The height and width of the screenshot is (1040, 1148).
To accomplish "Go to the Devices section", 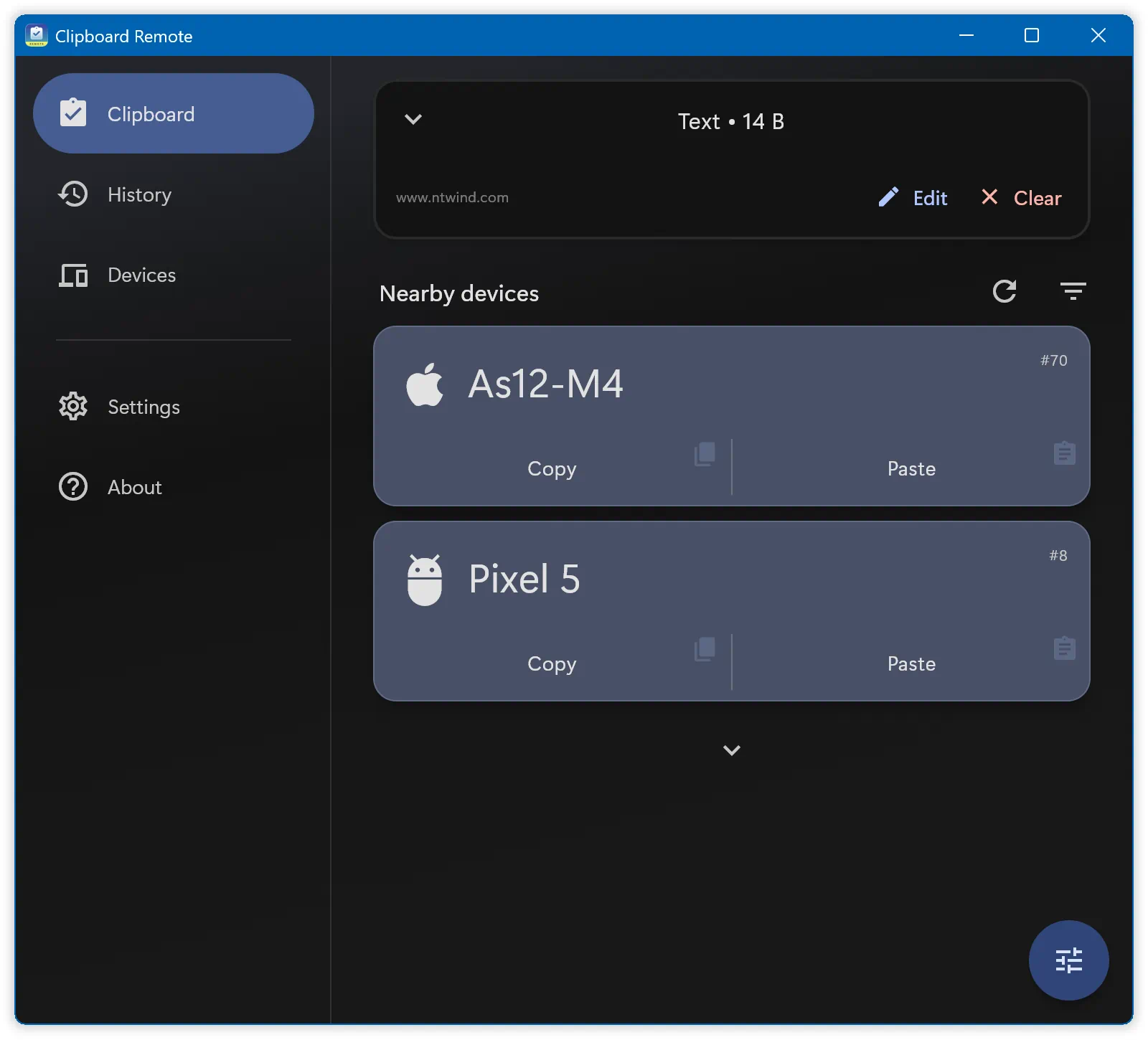I will tap(174, 275).
